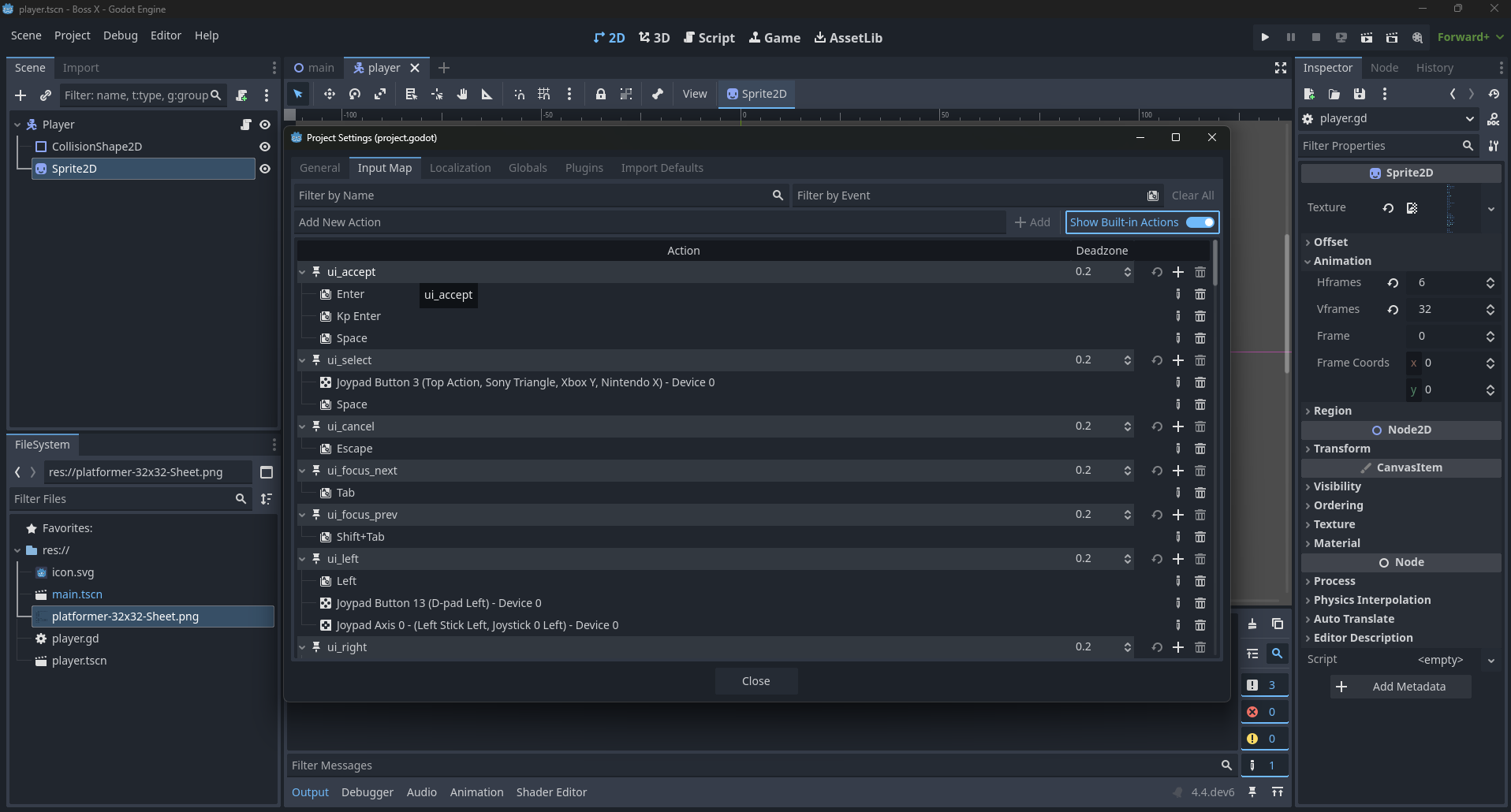This screenshot has height=812, width=1511.
Task: Instantiate a child scene with the link icon
Action: click(x=46, y=95)
